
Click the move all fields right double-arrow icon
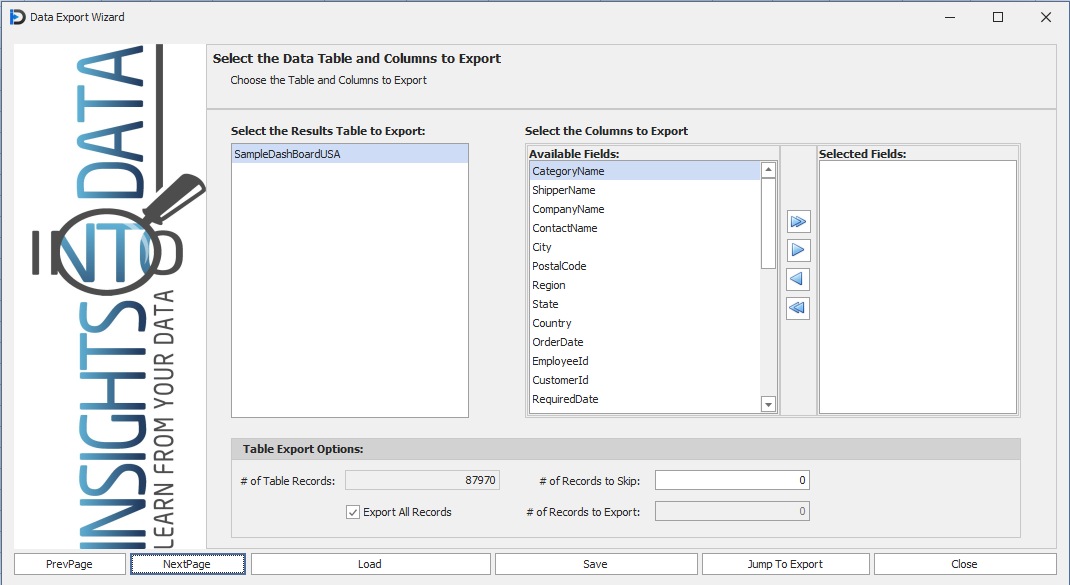click(798, 221)
